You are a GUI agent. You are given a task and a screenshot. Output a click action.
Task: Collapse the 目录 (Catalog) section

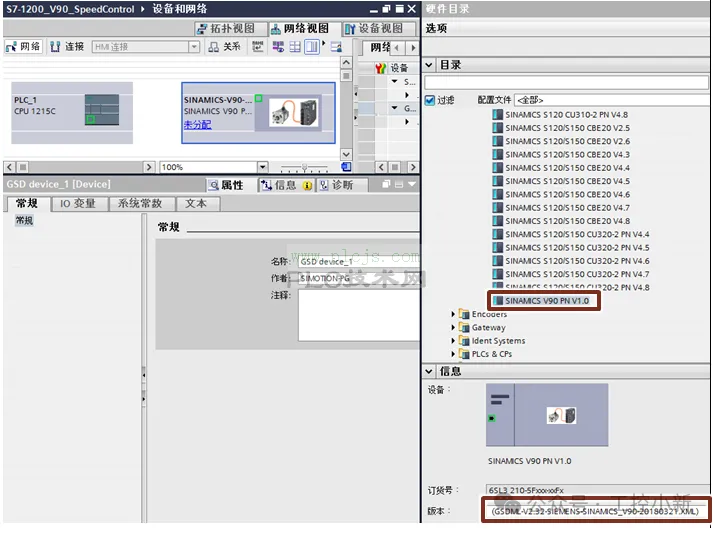429,65
